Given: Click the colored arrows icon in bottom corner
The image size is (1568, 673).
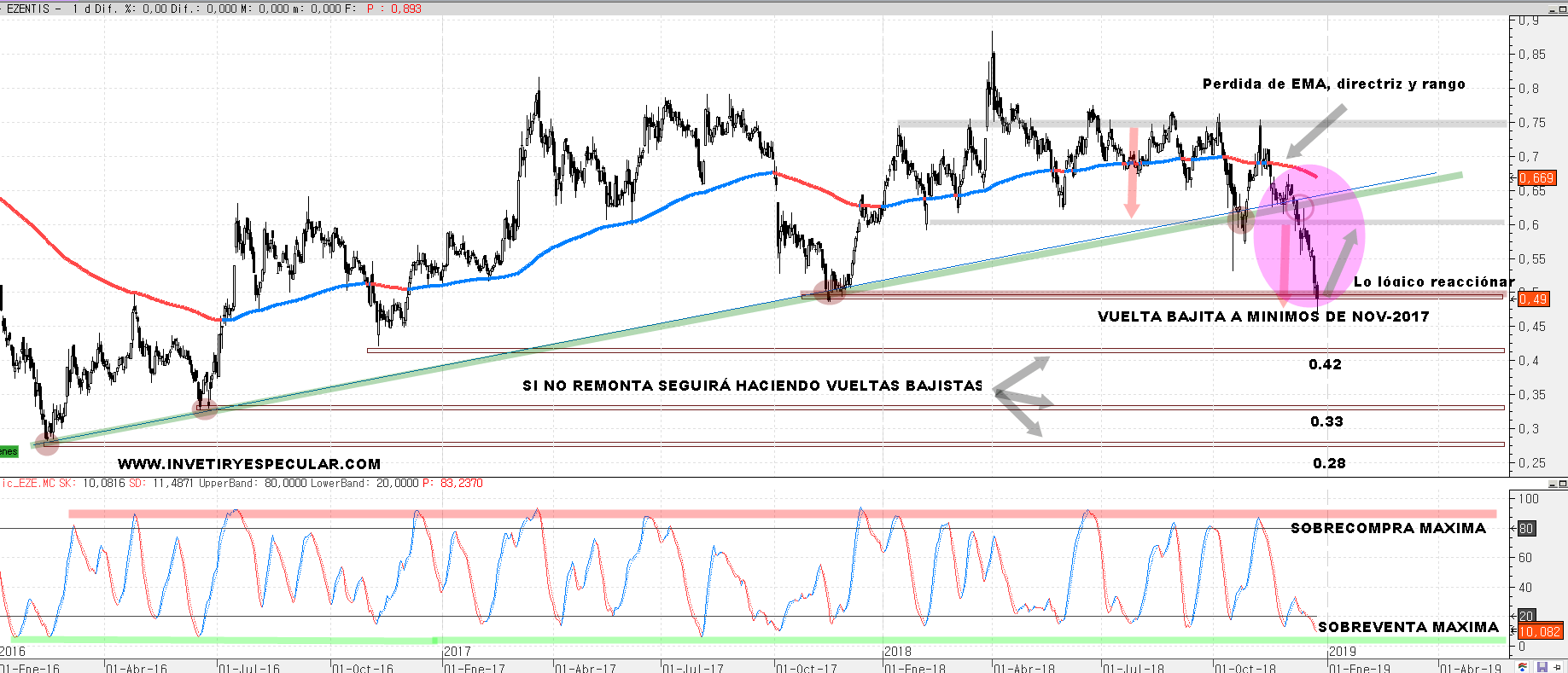Looking at the screenshot, I should 1523,667.
